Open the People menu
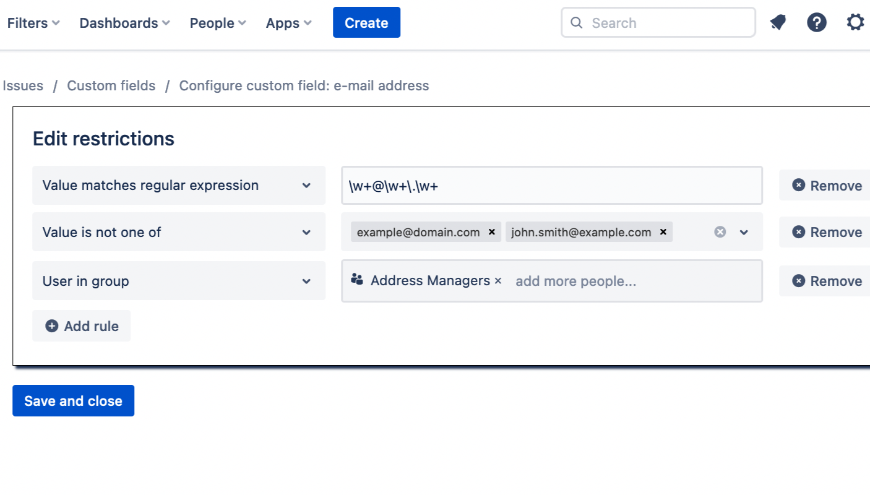Screen dimensions: 870x495 (219, 23)
